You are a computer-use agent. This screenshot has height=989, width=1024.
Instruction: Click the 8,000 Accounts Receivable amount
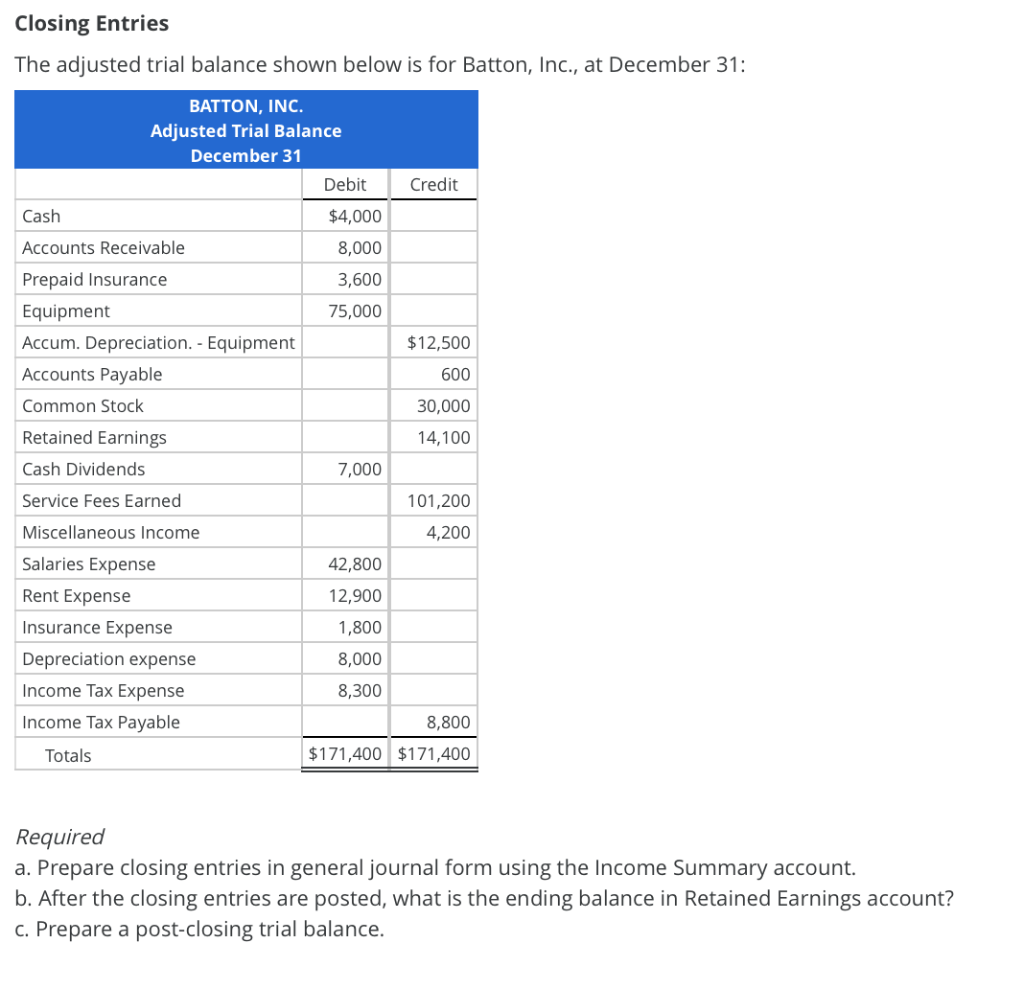pos(359,248)
